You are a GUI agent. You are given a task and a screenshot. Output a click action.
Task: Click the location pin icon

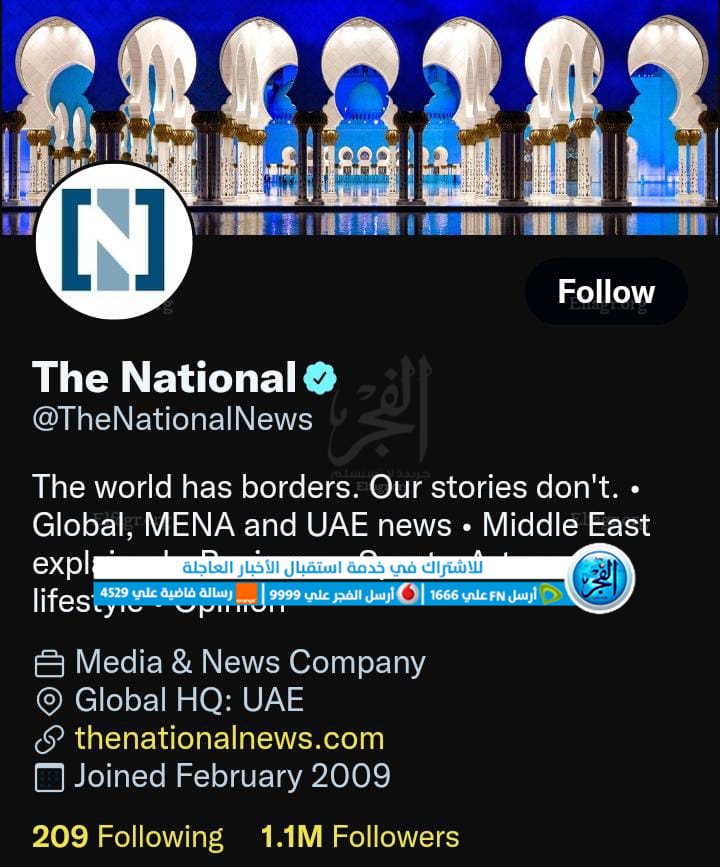pos(49,701)
